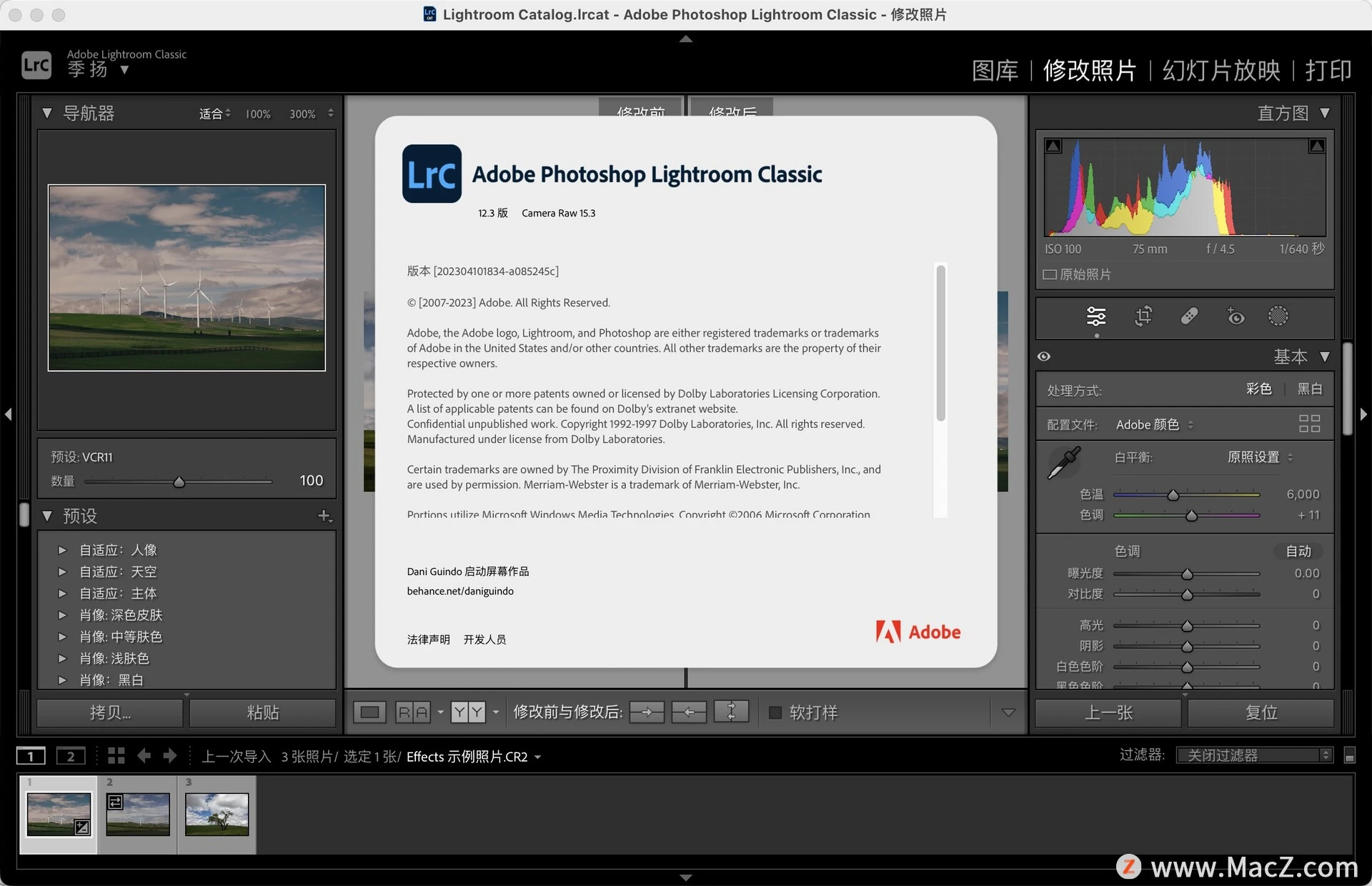Screen dimensions: 1372x886
Task: Select the Crop overlay tool
Action: point(1143,316)
